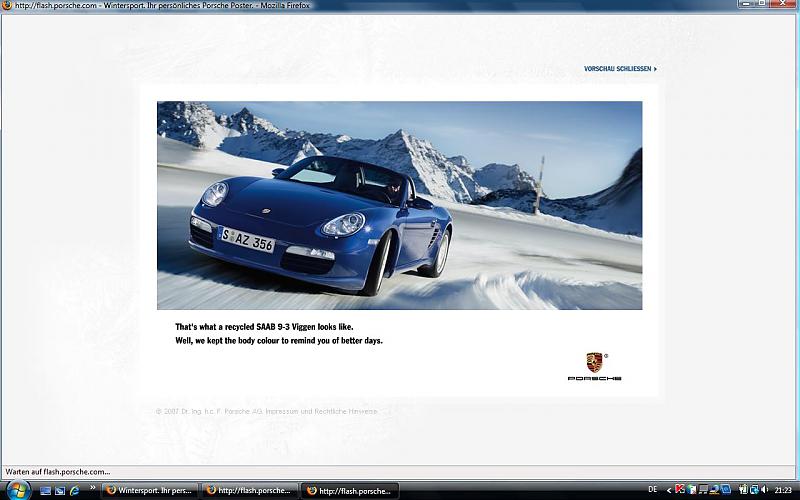Click the VORSCHAU SCHLIESSEN link
The image size is (800, 500).
[x=620, y=68]
